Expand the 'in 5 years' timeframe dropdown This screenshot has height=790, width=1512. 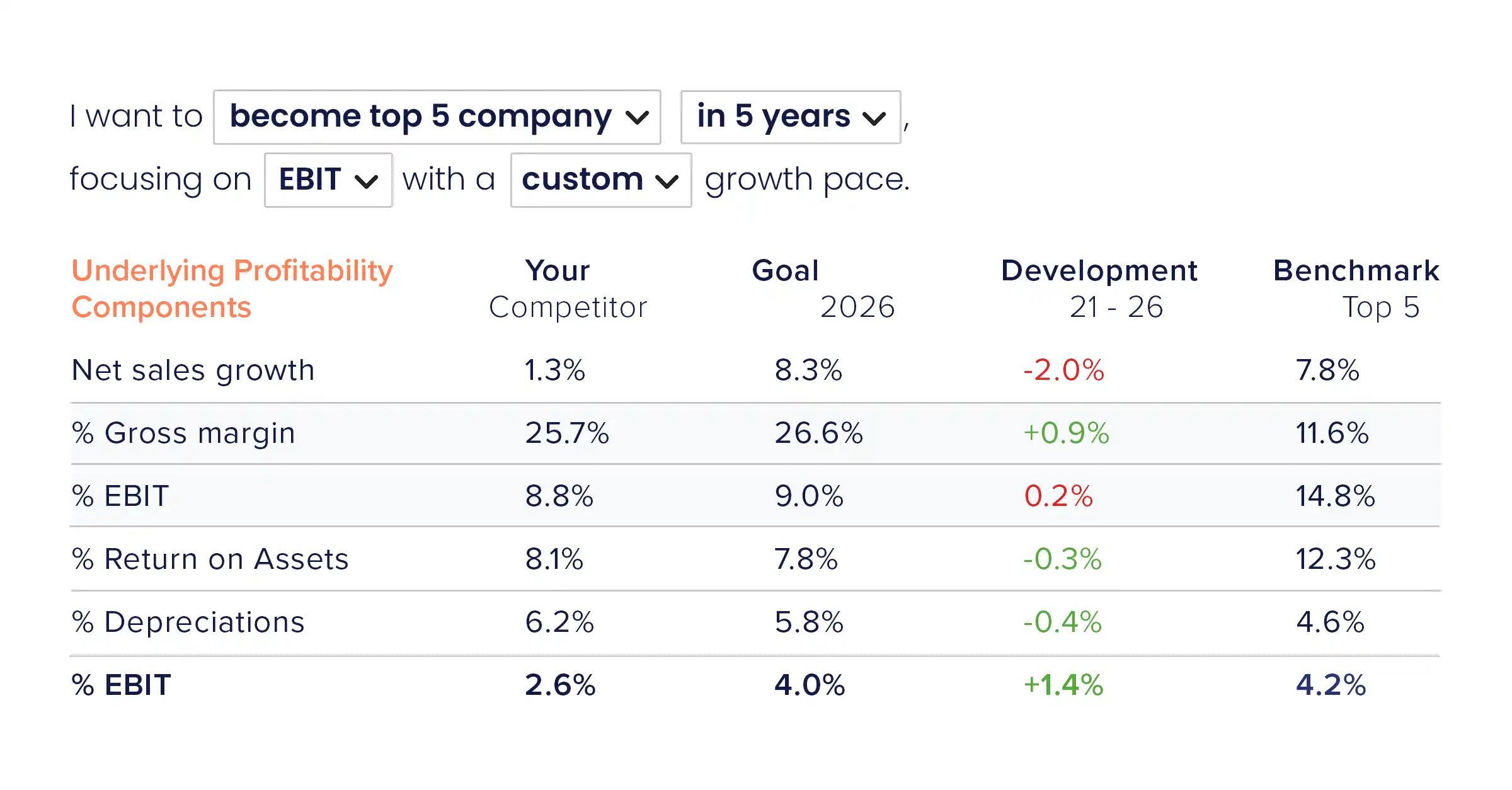pyautogui.click(x=791, y=117)
